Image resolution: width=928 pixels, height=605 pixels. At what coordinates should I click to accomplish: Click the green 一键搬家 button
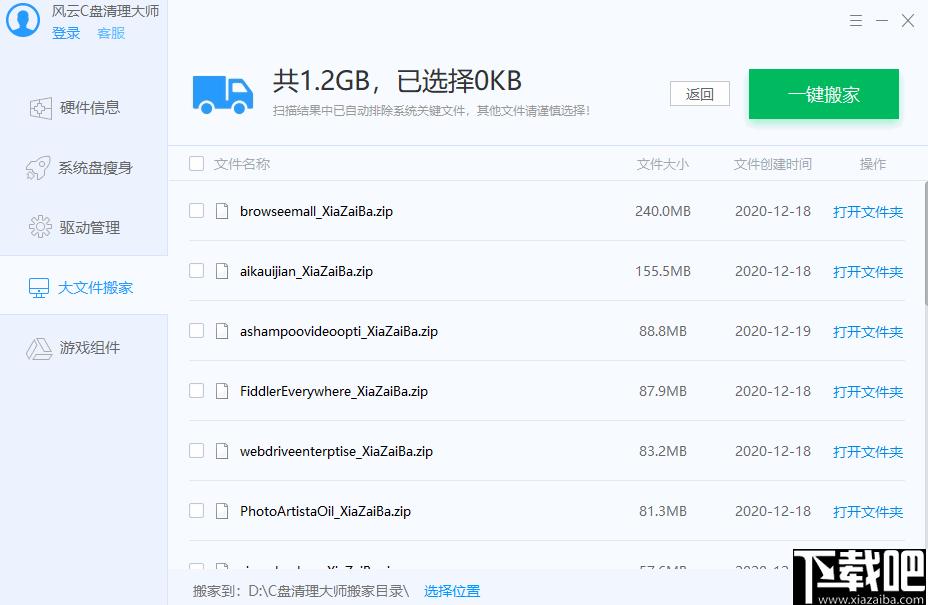click(824, 94)
